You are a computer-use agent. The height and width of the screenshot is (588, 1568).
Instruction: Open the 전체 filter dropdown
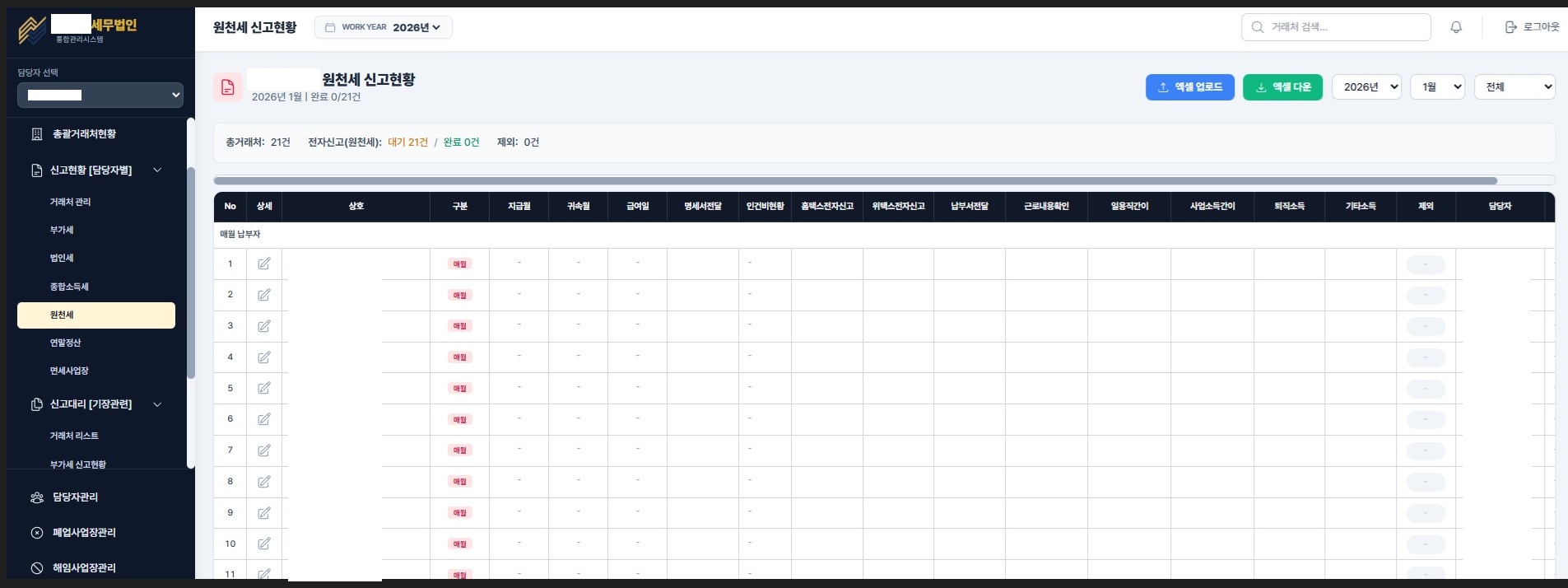[1514, 87]
